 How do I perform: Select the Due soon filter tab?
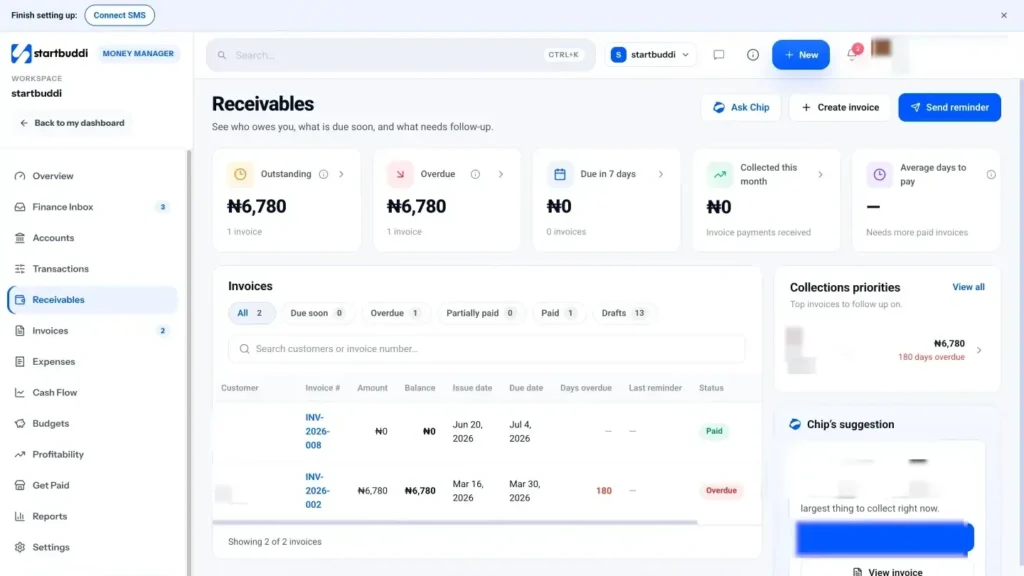click(x=317, y=313)
